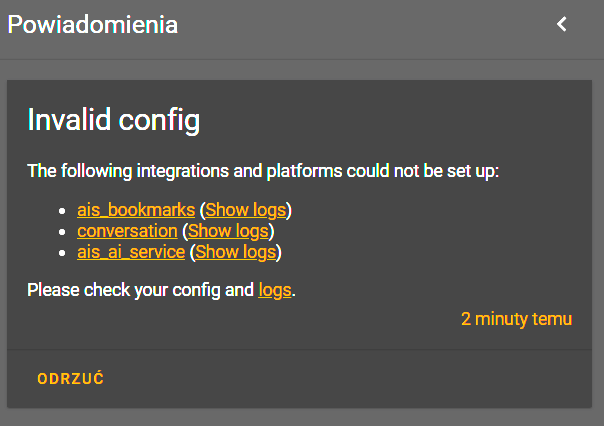This screenshot has height=426, width=604.
Task: Click the '2 minuty temu' timestamp
Action: pos(516,319)
